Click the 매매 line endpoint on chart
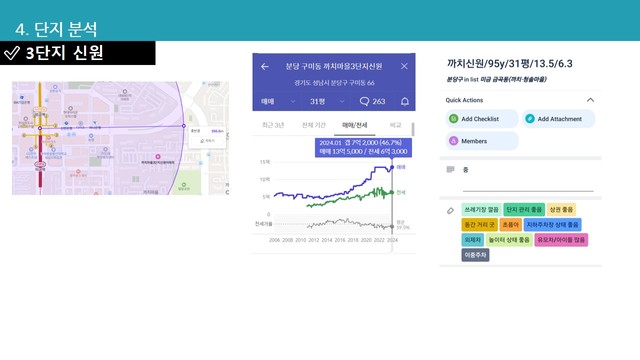 coord(392,167)
